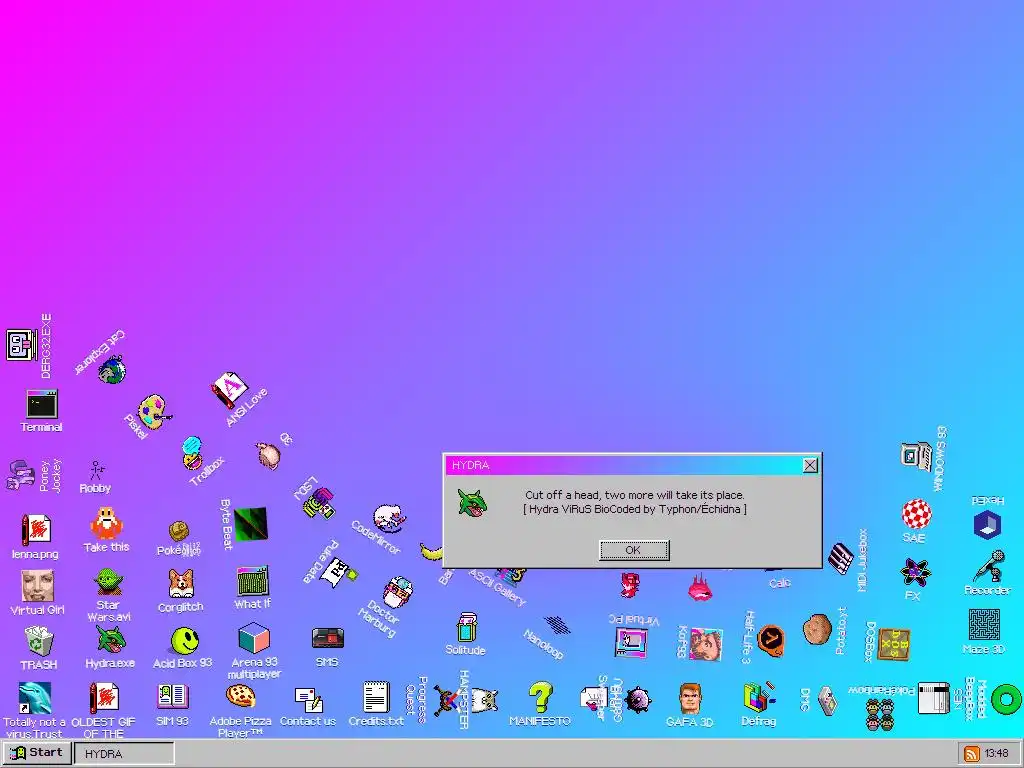Click the Hydra dragon icon in dialog
The height and width of the screenshot is (768, 1024).
472,503
